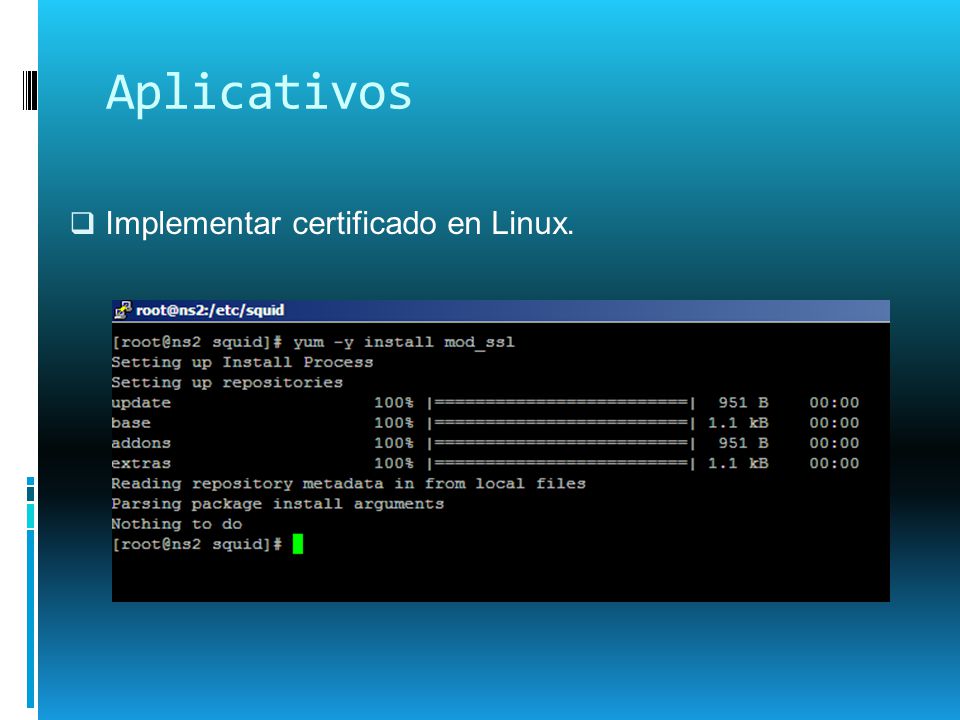The width and height of the screenshot is (960, 720).
Task: Click the Setting up repositories line
Action: (x=227, y=383)
